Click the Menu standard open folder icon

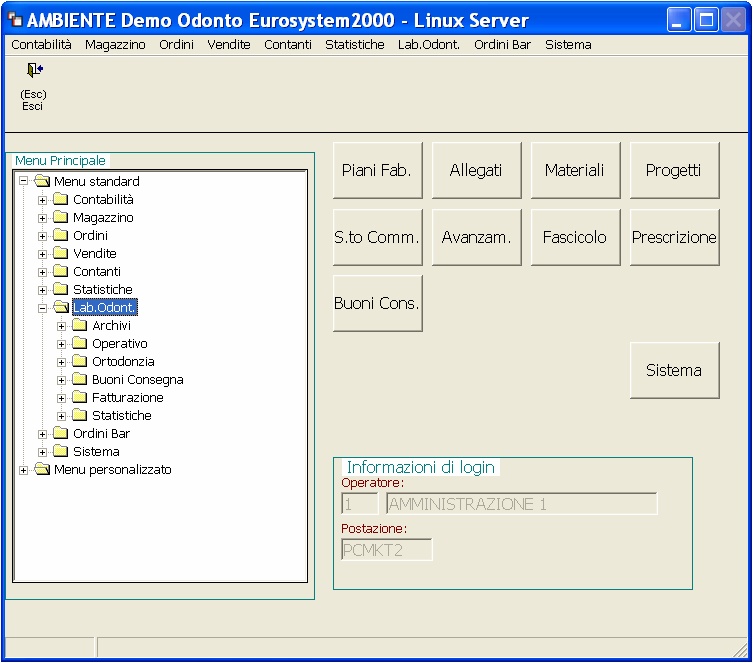click(42, 181)
